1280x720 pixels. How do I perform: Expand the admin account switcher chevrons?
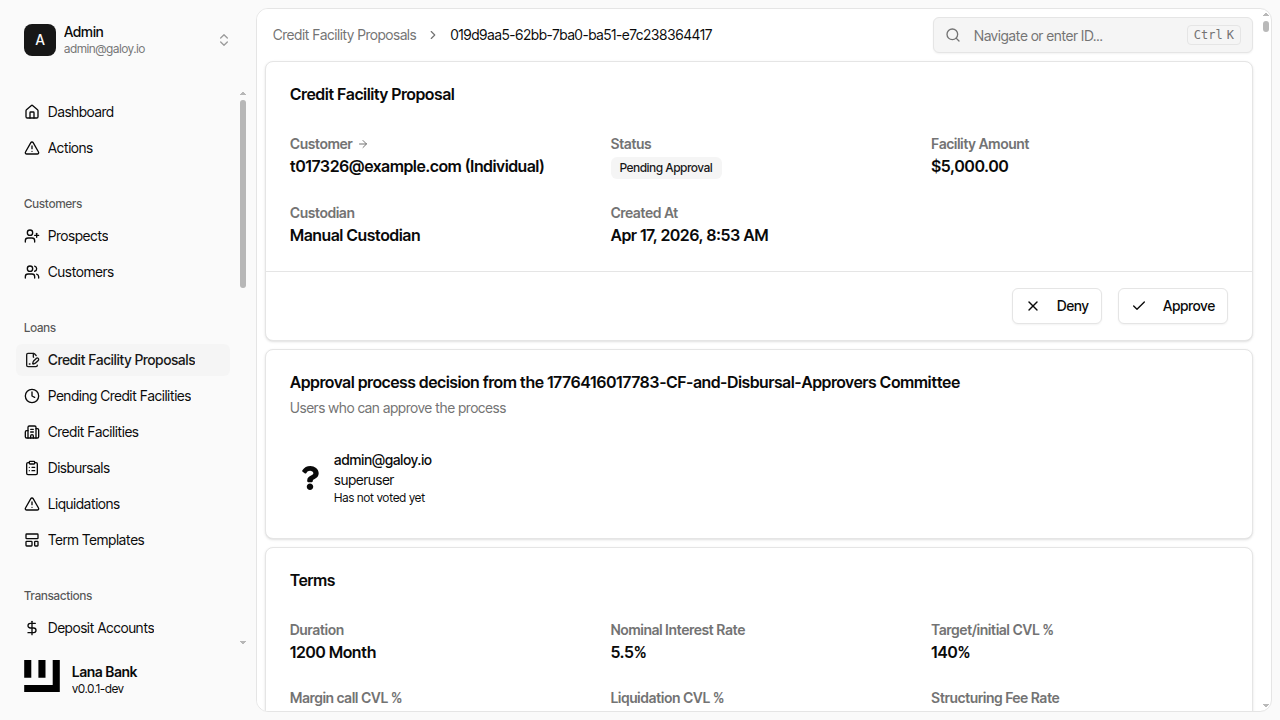pyautogui.click(x=224, y=40)
